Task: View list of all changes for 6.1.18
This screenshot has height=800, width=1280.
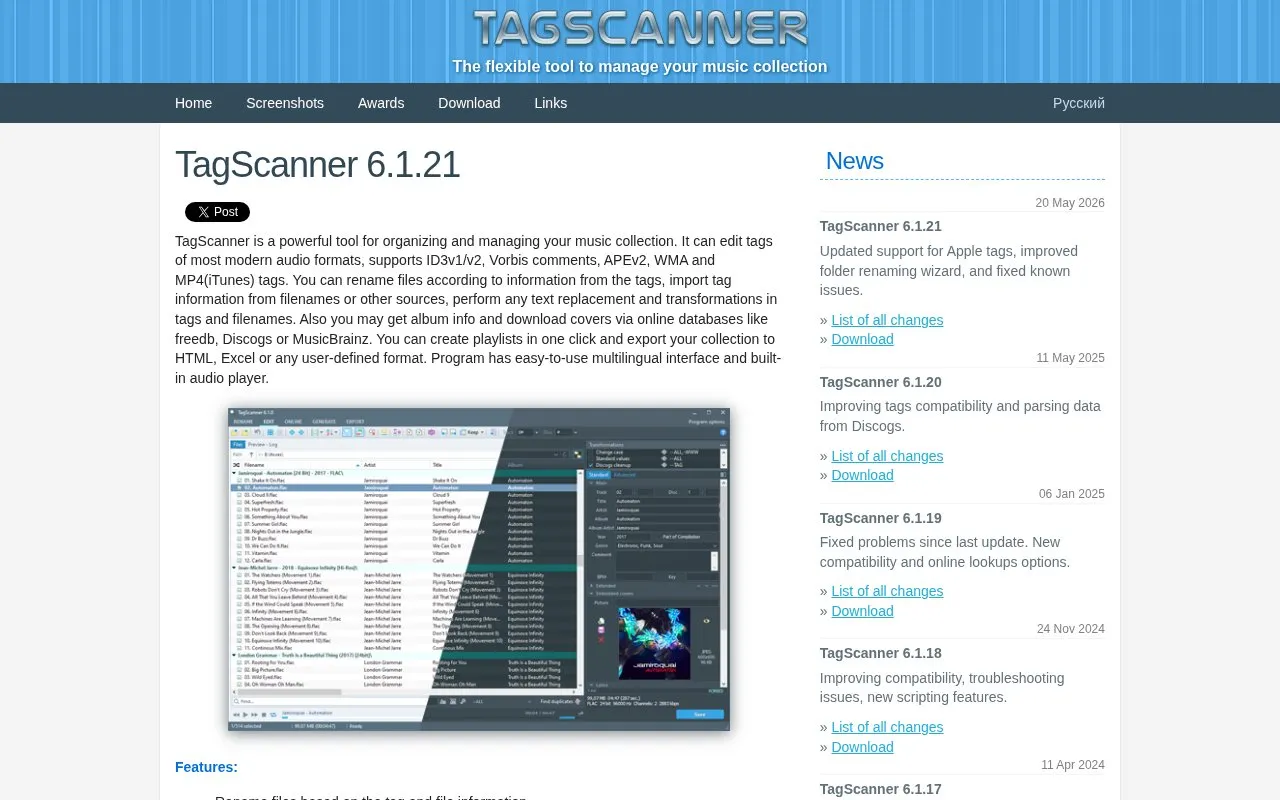Action: [887, 727]
